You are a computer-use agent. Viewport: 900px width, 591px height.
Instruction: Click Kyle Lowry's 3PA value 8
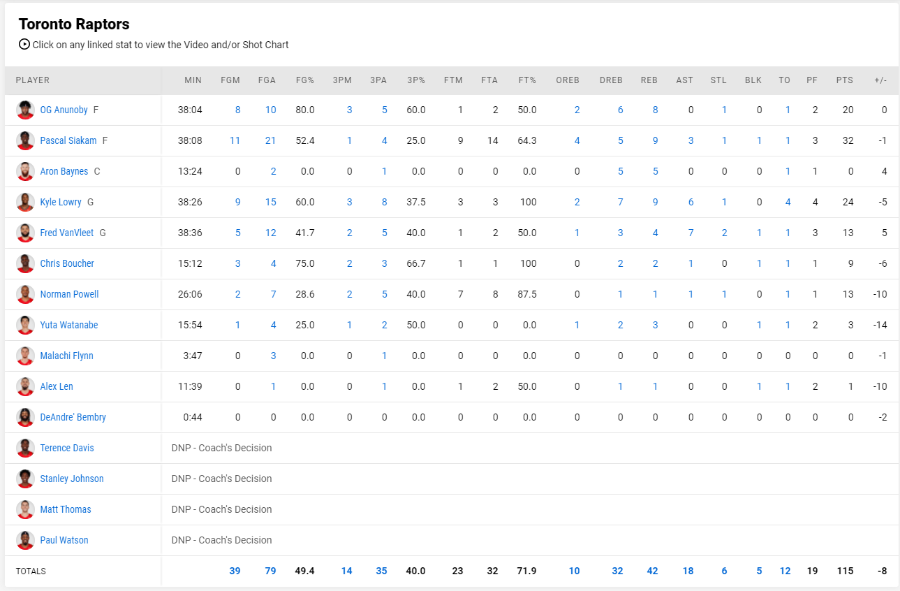pyautogui.click(x=385, y=202)
